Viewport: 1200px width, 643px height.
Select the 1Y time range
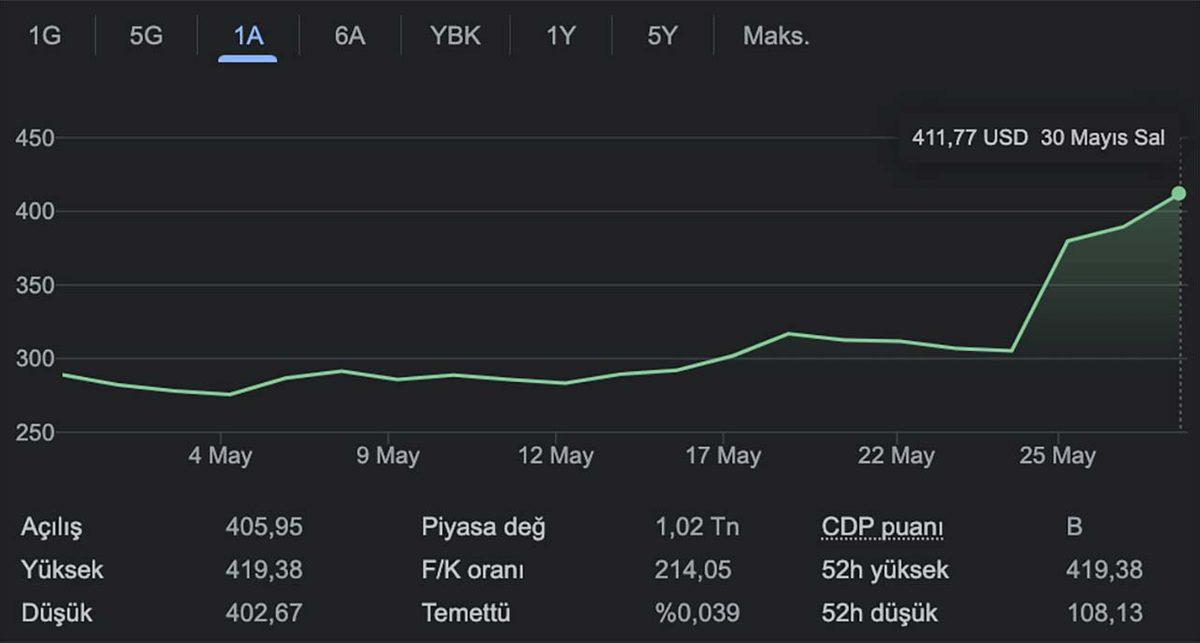[x=560, y=36]
